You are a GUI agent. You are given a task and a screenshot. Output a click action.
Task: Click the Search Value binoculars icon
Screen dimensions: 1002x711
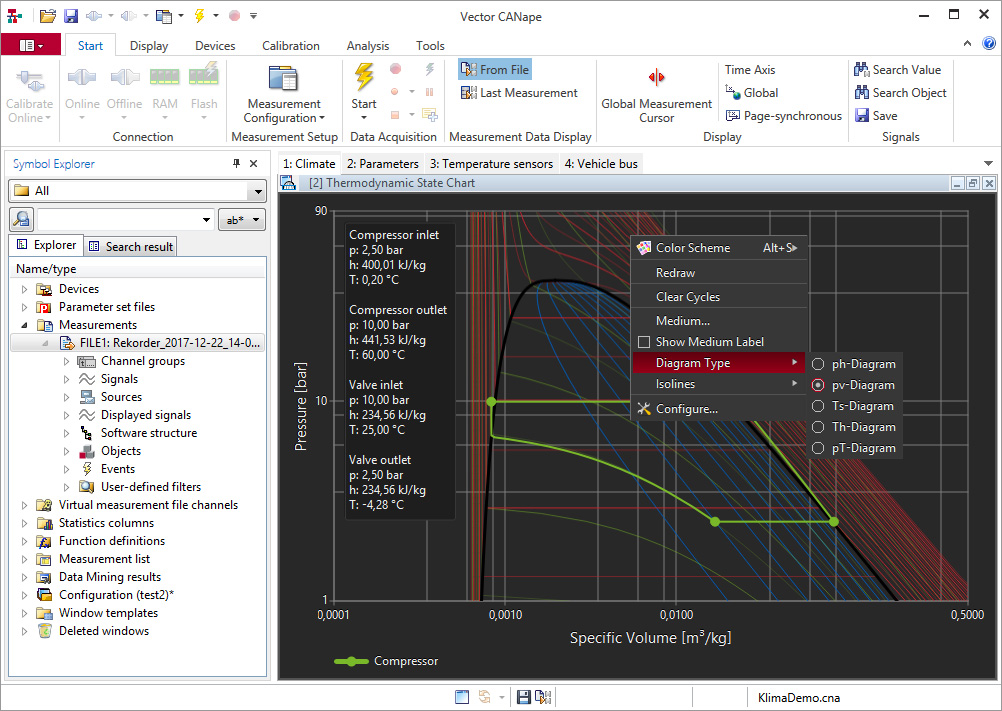pyautogui.click(x=861, y=70)
